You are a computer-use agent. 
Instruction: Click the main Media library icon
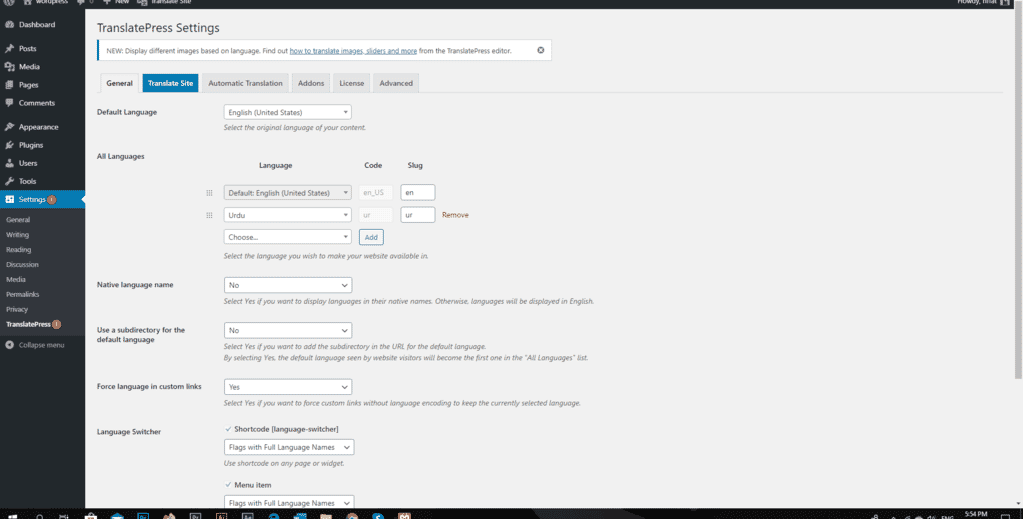(9, 67)
